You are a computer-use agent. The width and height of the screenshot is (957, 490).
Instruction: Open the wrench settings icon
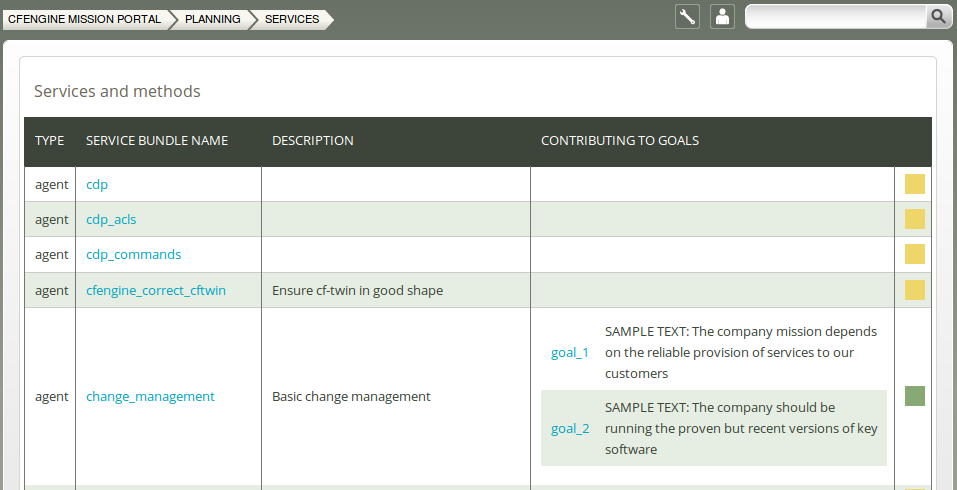tap(687, 16)
